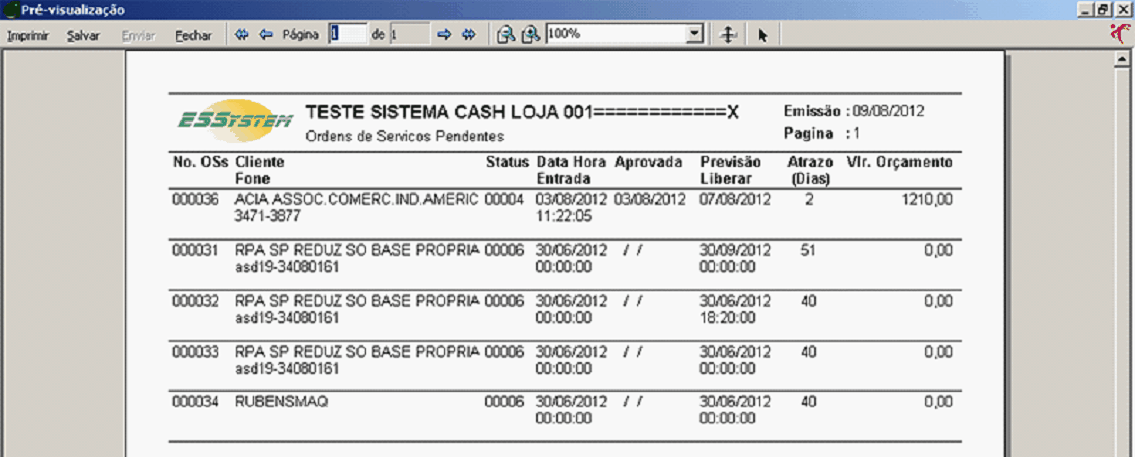1136x458 pixels.
Task: Open the 100% zoom level dropdown
Action: 695,34
